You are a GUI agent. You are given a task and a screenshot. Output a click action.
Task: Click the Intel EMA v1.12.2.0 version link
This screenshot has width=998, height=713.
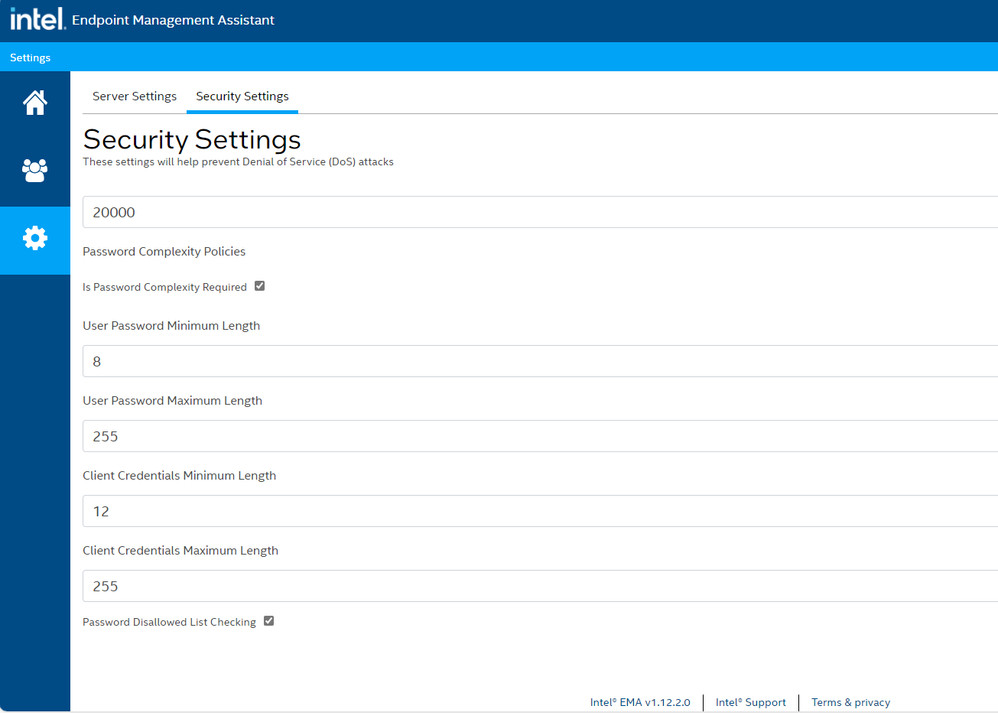[640, 702]
